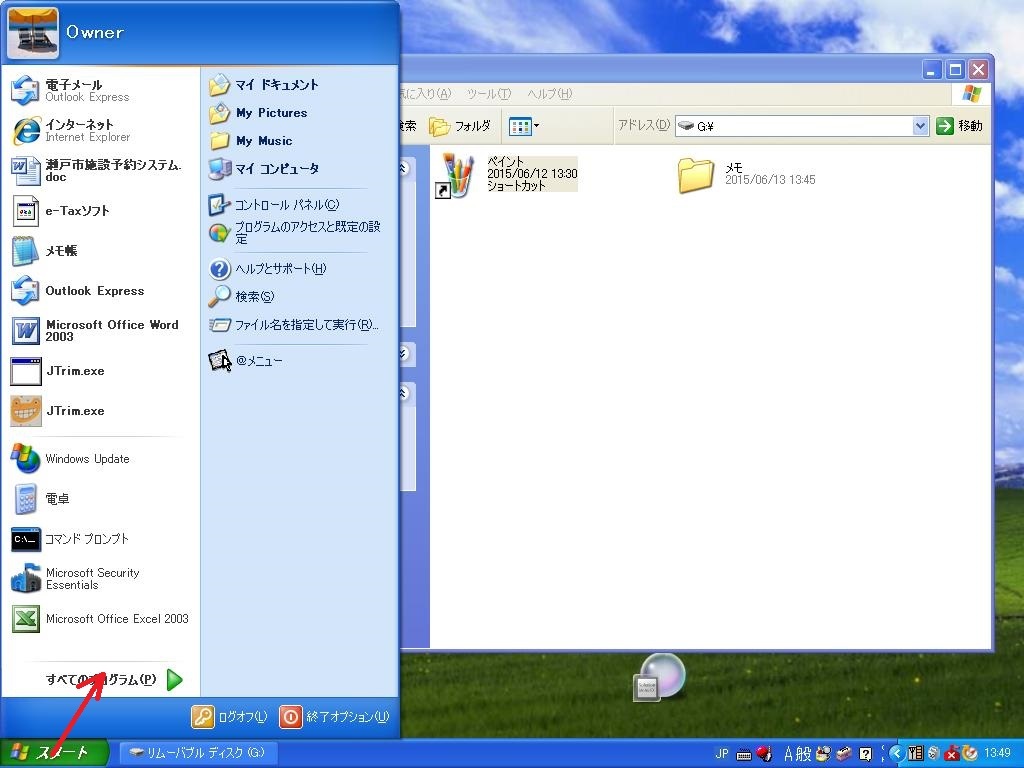Viewport: 1024px width, 768px height.
Task: Open コマンド プロンプト
Action: pyautogui.click(x=101, y=539)
